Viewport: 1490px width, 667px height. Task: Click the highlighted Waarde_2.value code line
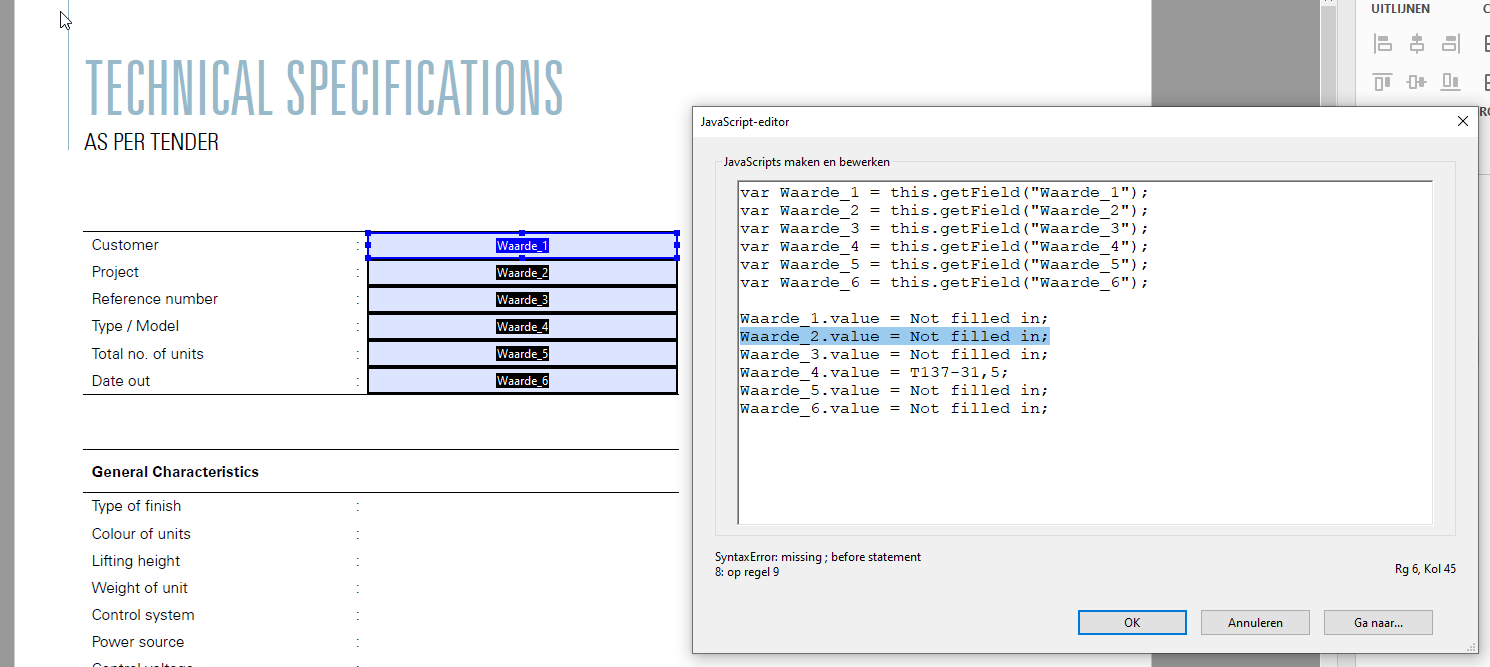[x=893, y=336]
